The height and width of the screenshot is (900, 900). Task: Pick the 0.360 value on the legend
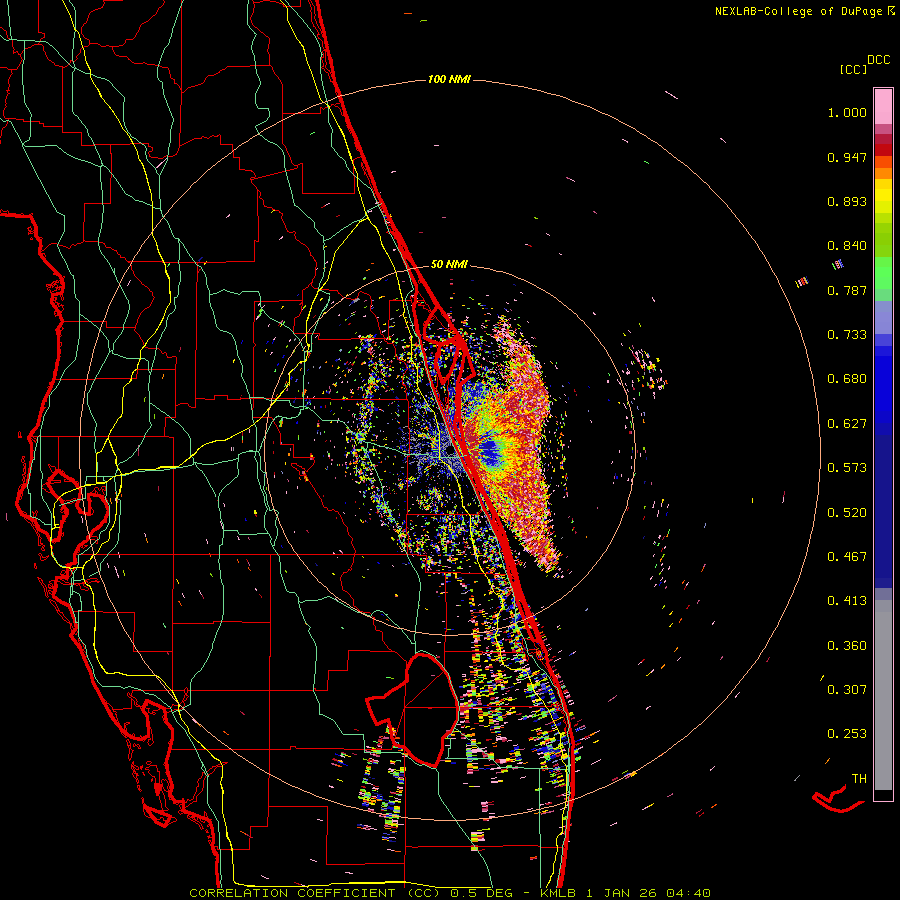847,646
